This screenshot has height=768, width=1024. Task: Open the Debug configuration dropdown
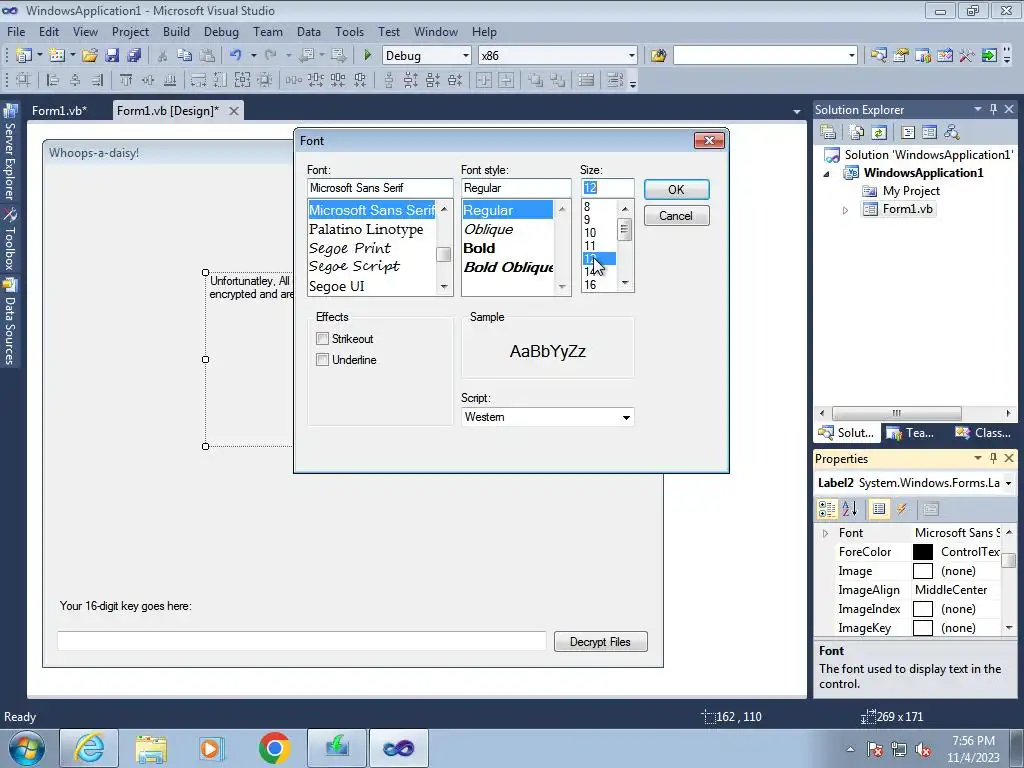point(465,56)
